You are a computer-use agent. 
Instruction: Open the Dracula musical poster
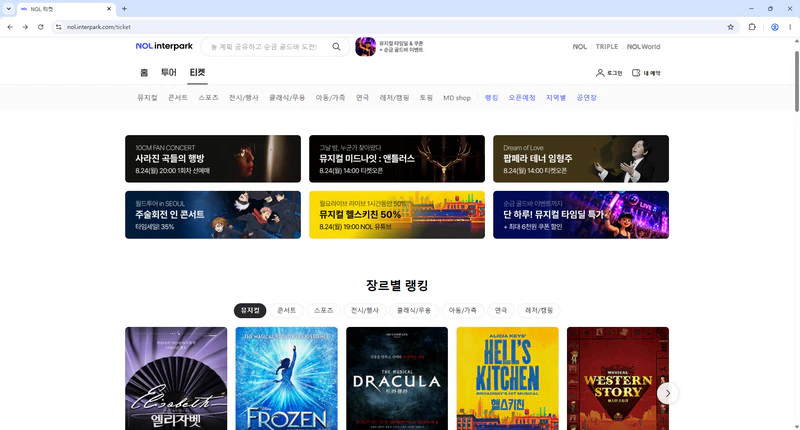(x=397, y=378)
